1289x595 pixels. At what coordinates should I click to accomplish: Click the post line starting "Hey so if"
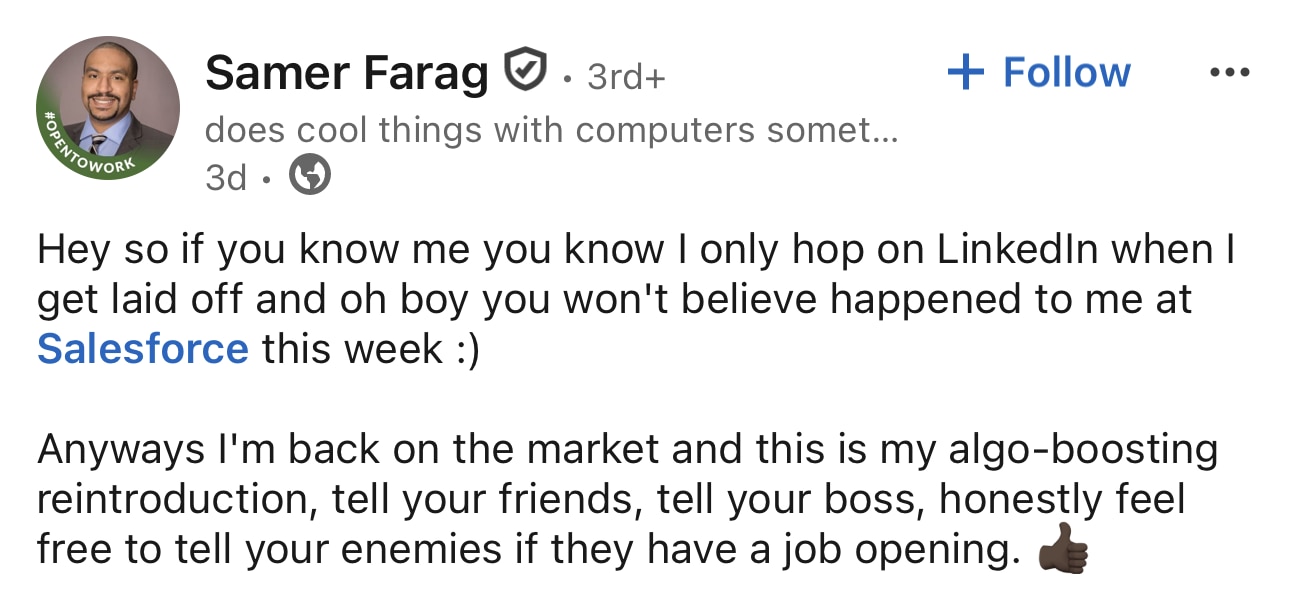[635, 250]
